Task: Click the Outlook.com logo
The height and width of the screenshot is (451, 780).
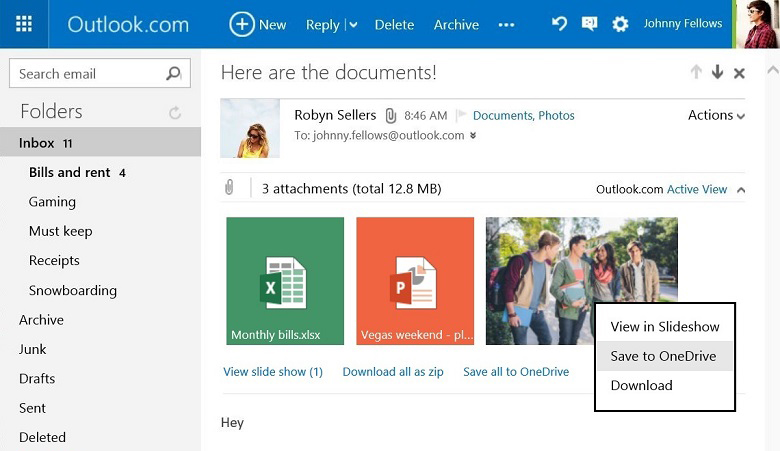Action: [128, 24]
